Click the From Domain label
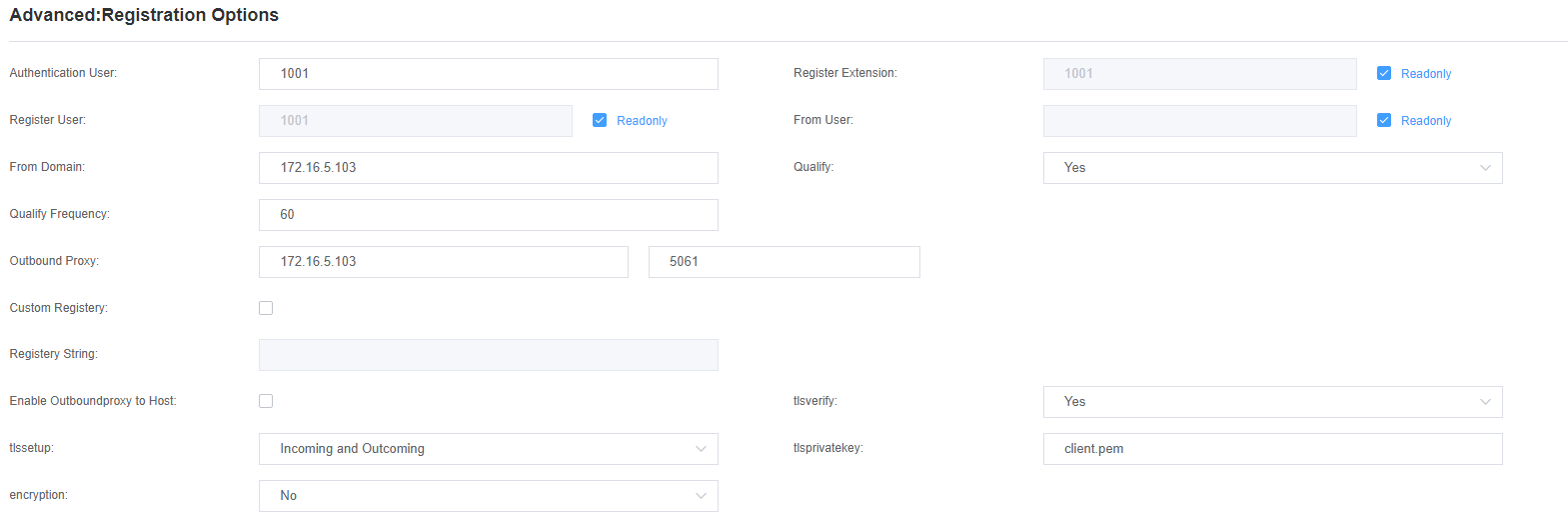This screenshot has width=1568, height=519. pos(47,167)
